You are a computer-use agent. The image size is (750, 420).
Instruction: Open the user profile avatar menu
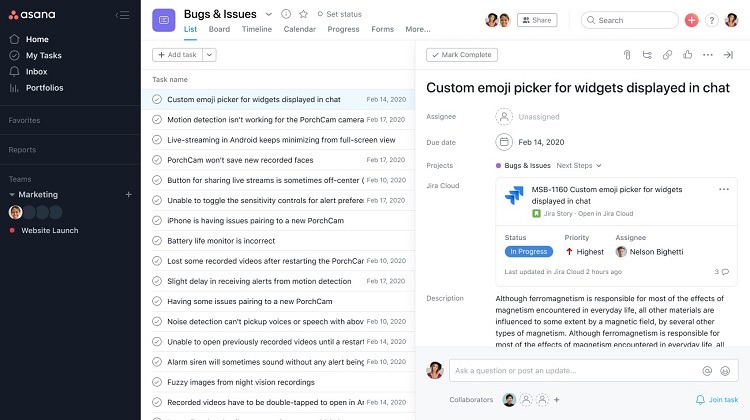click(x=731, y=20)
